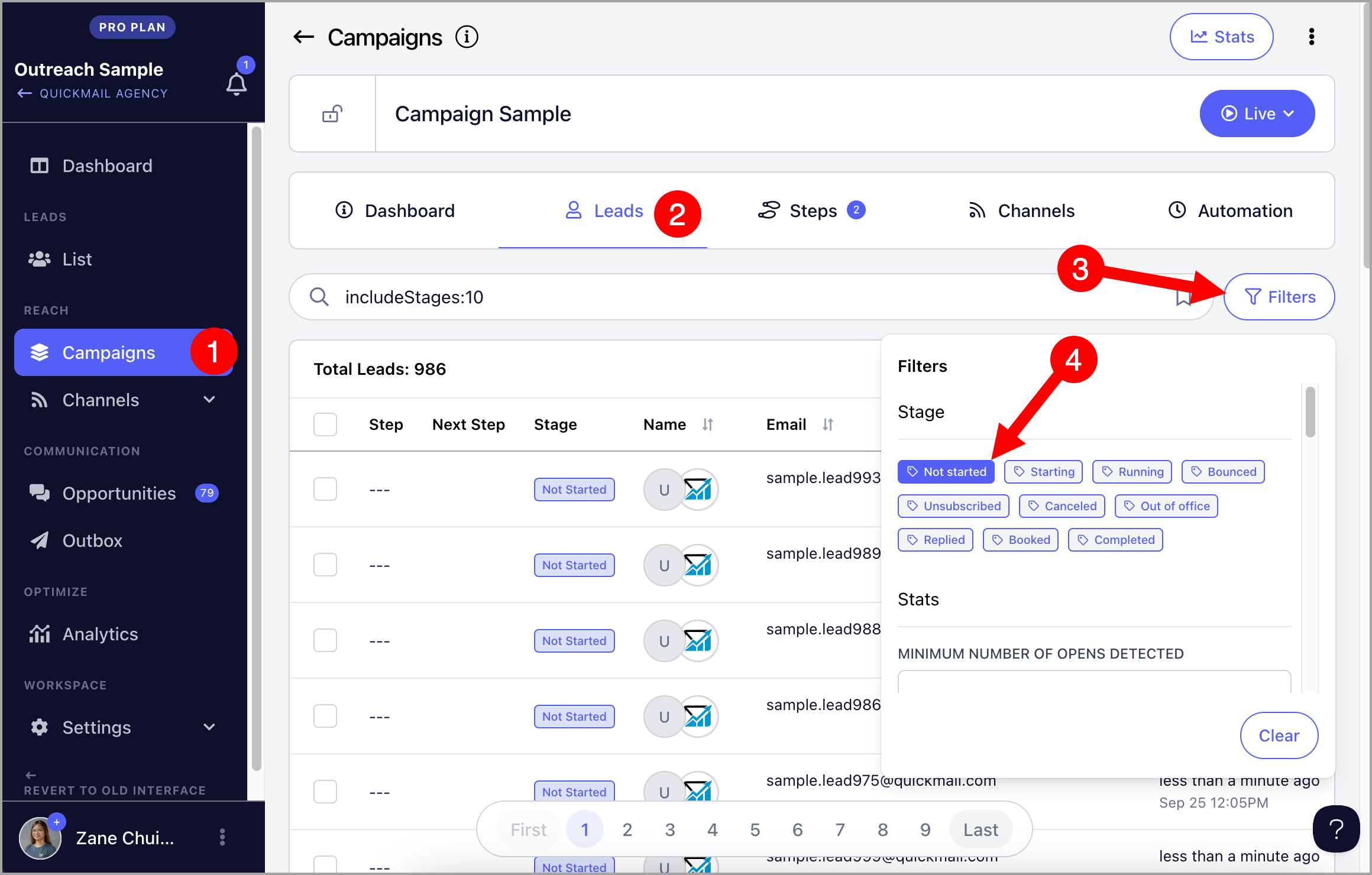Go to page 5 of leads

[755, 829]
